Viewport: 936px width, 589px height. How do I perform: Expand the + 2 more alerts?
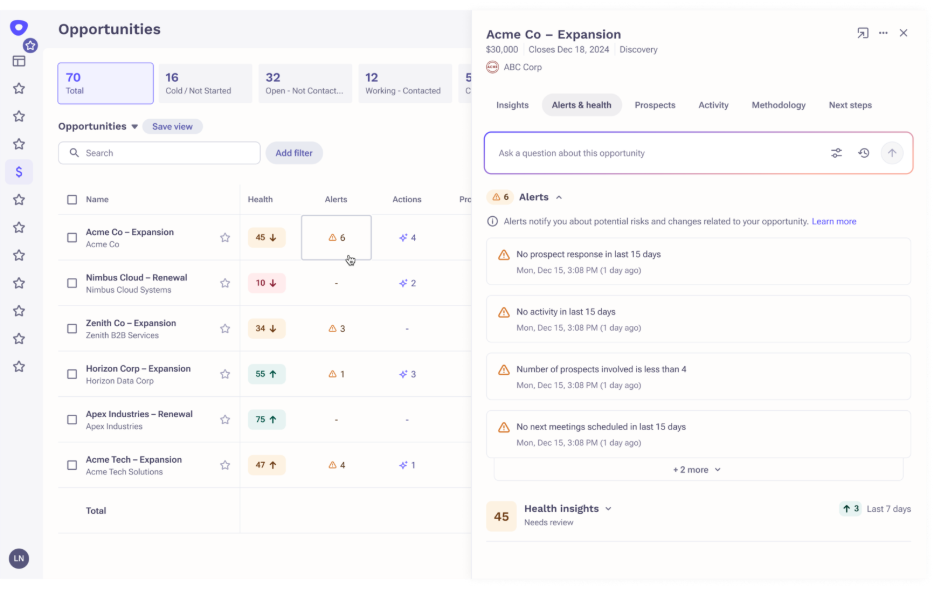pyautogui.click(x=698, y=470)
